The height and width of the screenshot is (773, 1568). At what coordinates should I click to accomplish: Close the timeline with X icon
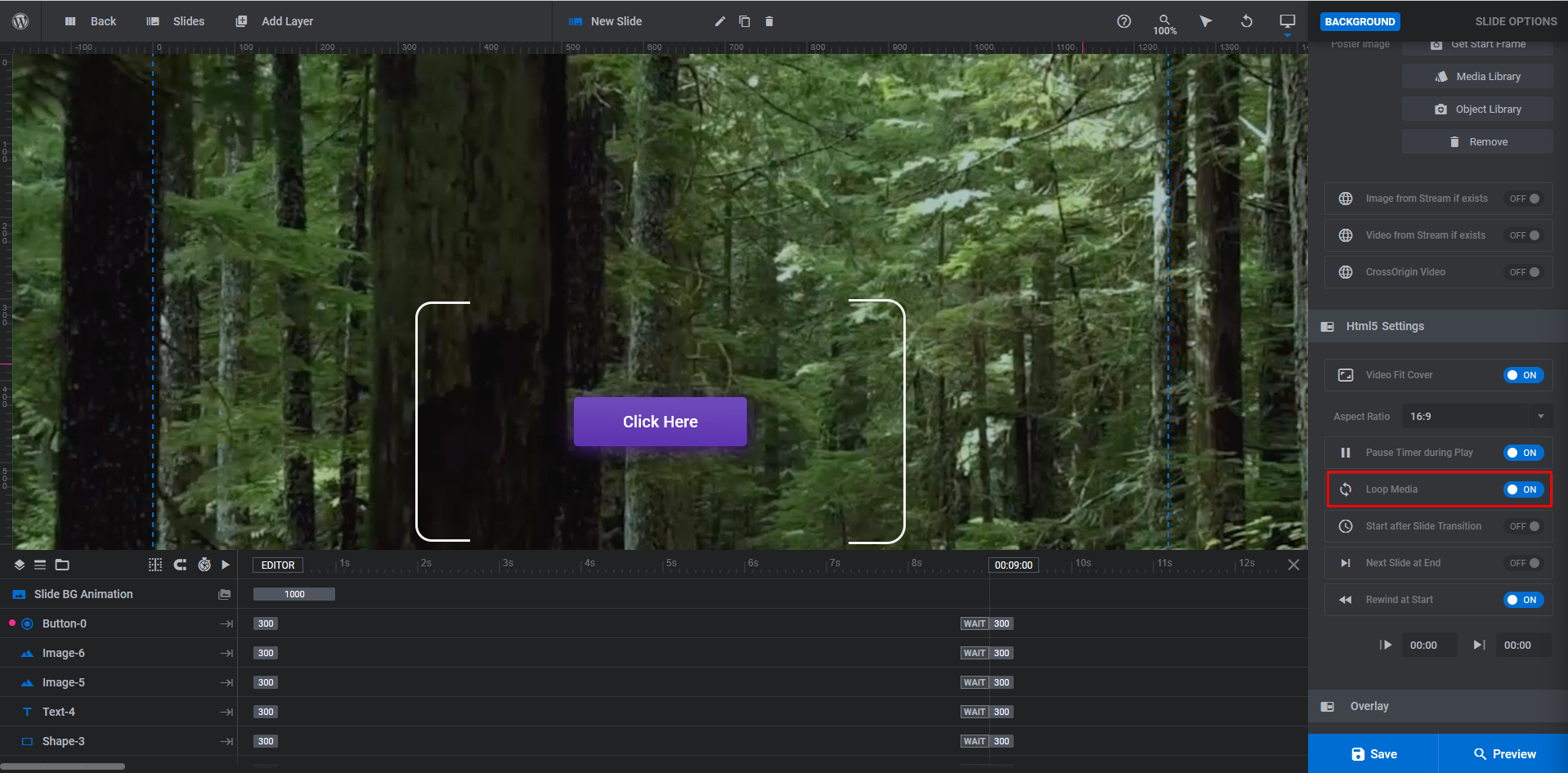click(x=1293, y=565)
